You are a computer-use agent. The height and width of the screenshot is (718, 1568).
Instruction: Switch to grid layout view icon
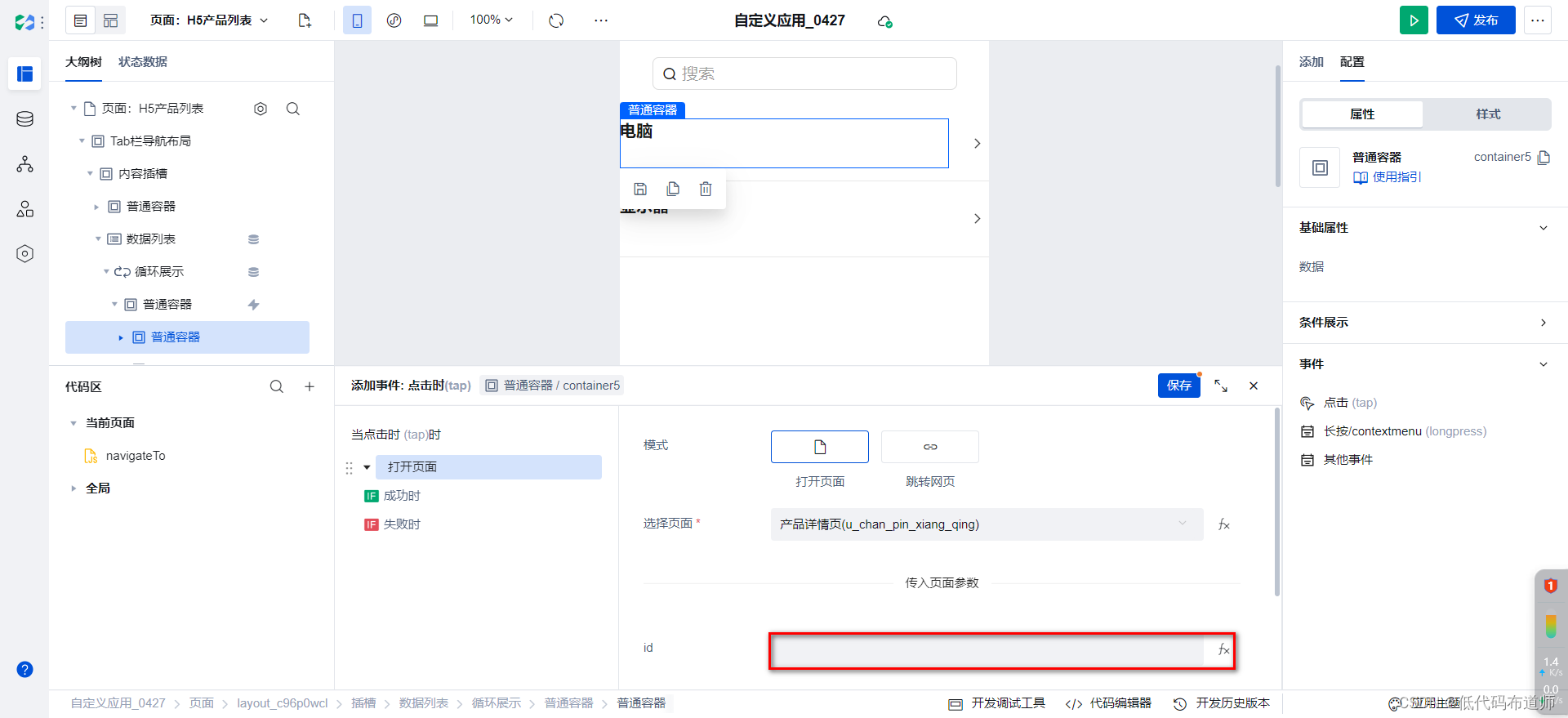click(111, 20)
